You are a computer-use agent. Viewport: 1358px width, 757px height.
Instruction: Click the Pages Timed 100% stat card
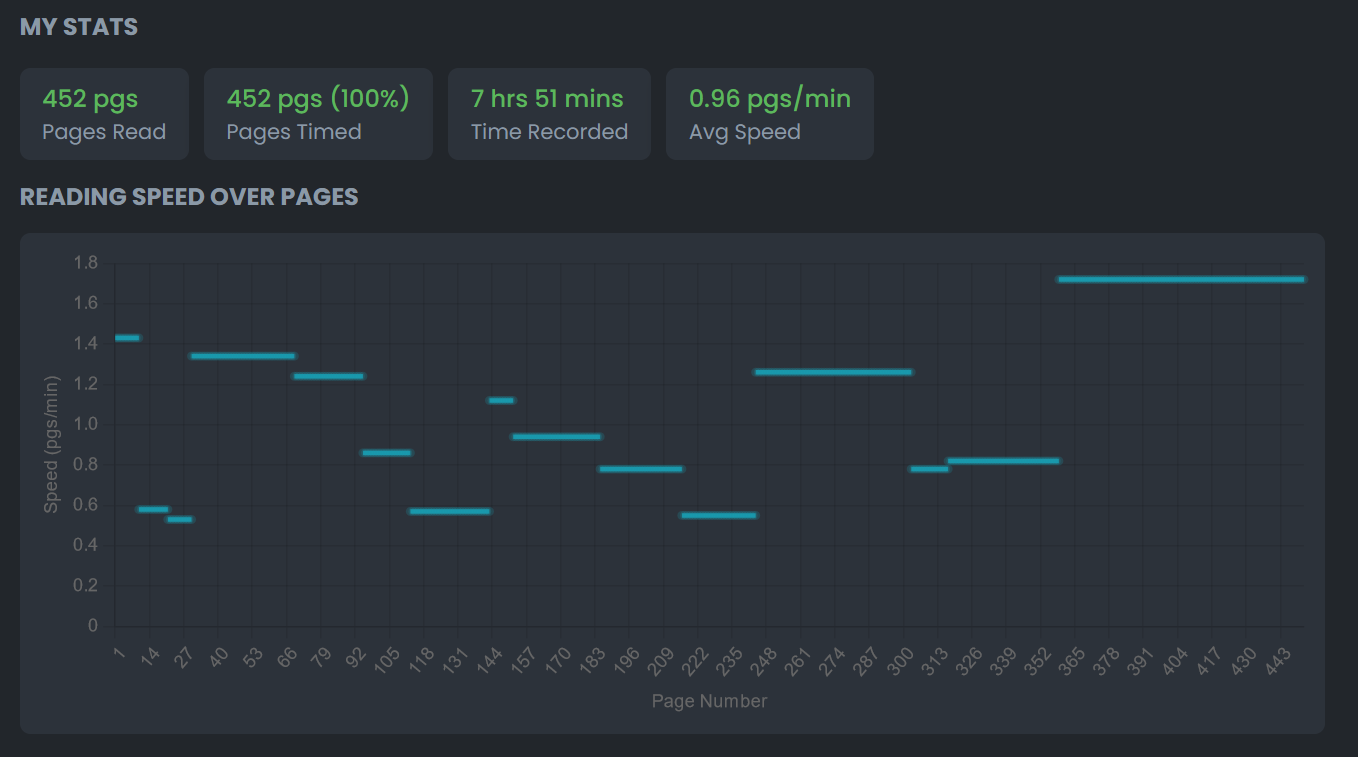tap(318, 114)
